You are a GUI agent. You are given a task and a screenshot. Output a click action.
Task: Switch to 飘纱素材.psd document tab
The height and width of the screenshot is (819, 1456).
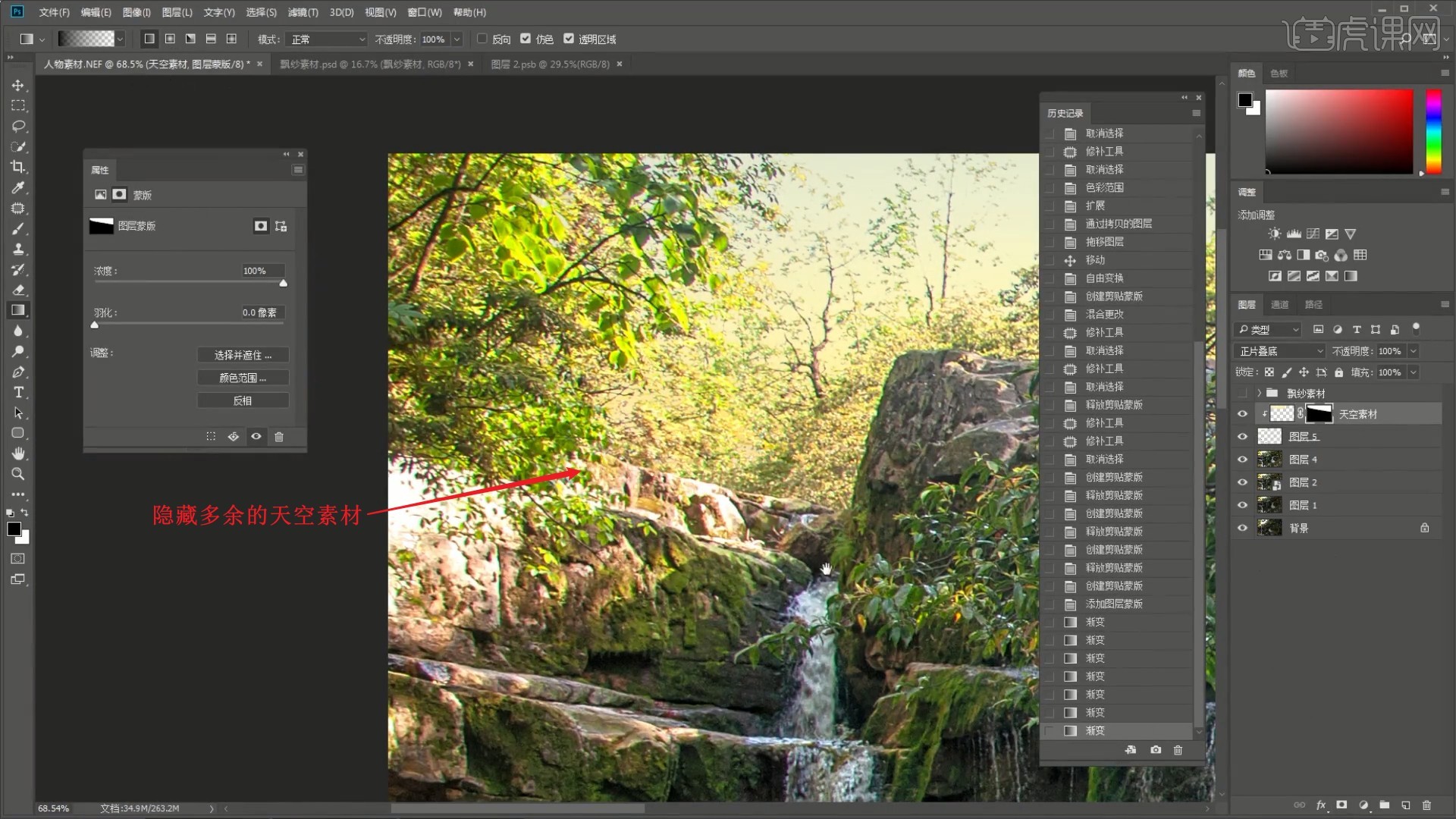tap(370, 64)
